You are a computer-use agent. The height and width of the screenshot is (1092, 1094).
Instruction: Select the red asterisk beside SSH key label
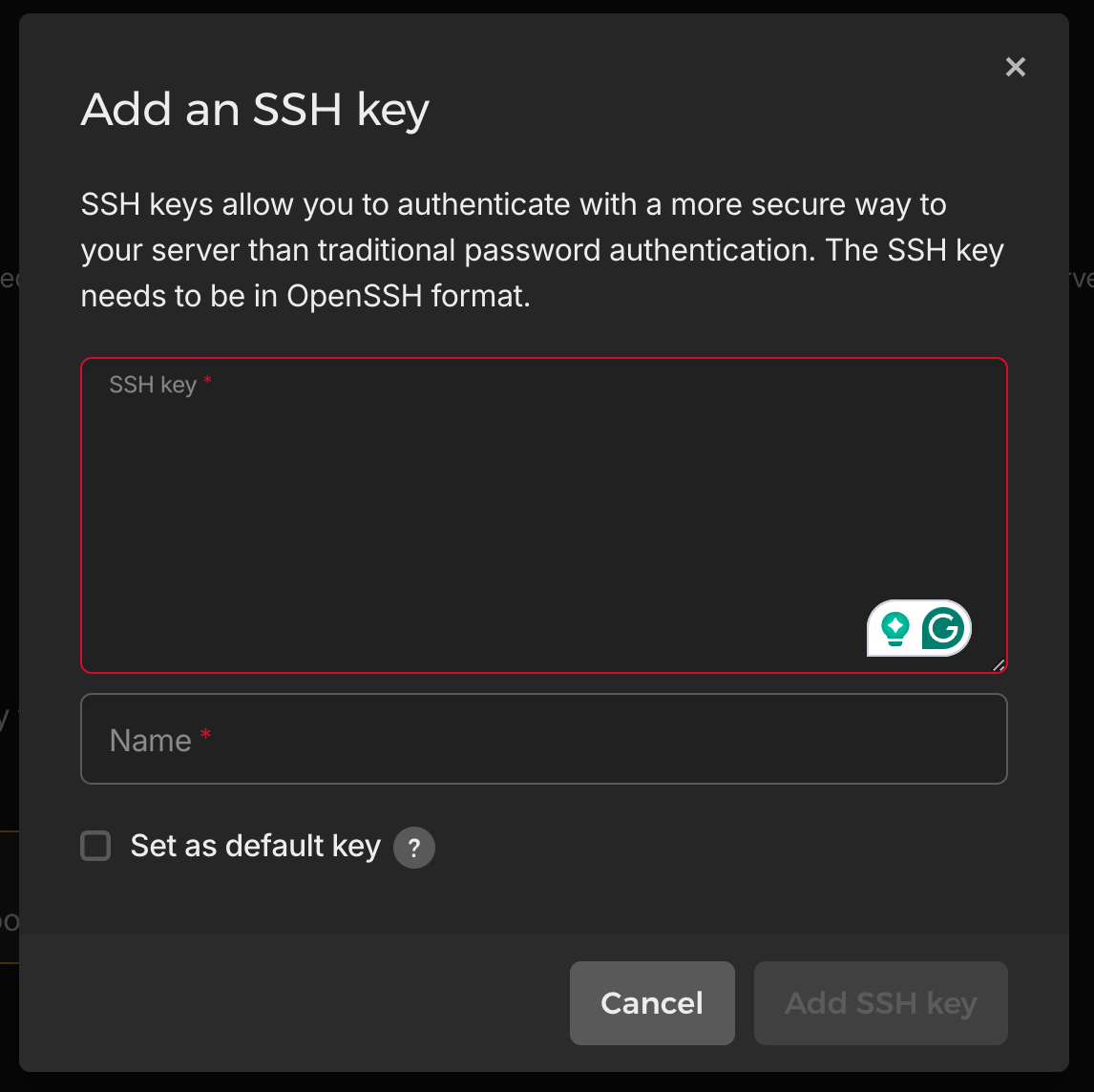tap(207, 382)
